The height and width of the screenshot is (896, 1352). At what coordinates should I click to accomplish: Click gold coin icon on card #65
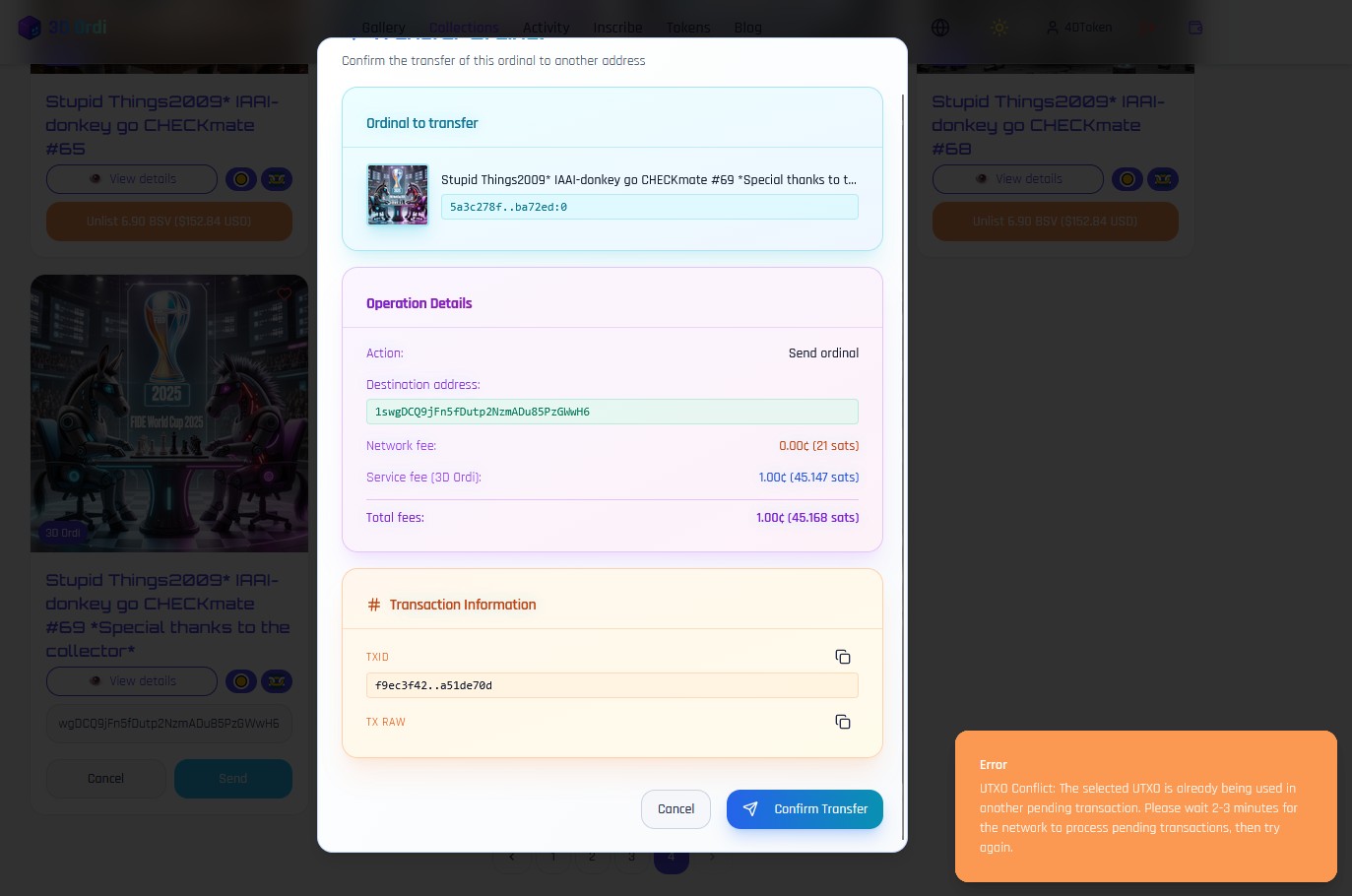click(x=241, y=179)
